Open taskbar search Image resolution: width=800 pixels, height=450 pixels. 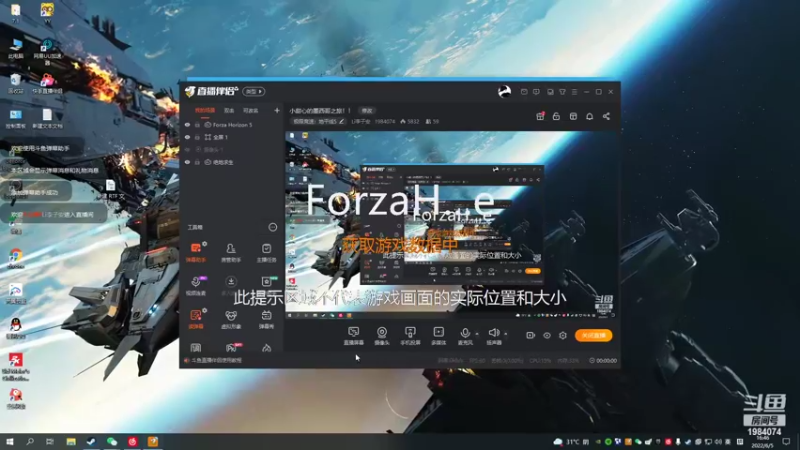(30, 441)
